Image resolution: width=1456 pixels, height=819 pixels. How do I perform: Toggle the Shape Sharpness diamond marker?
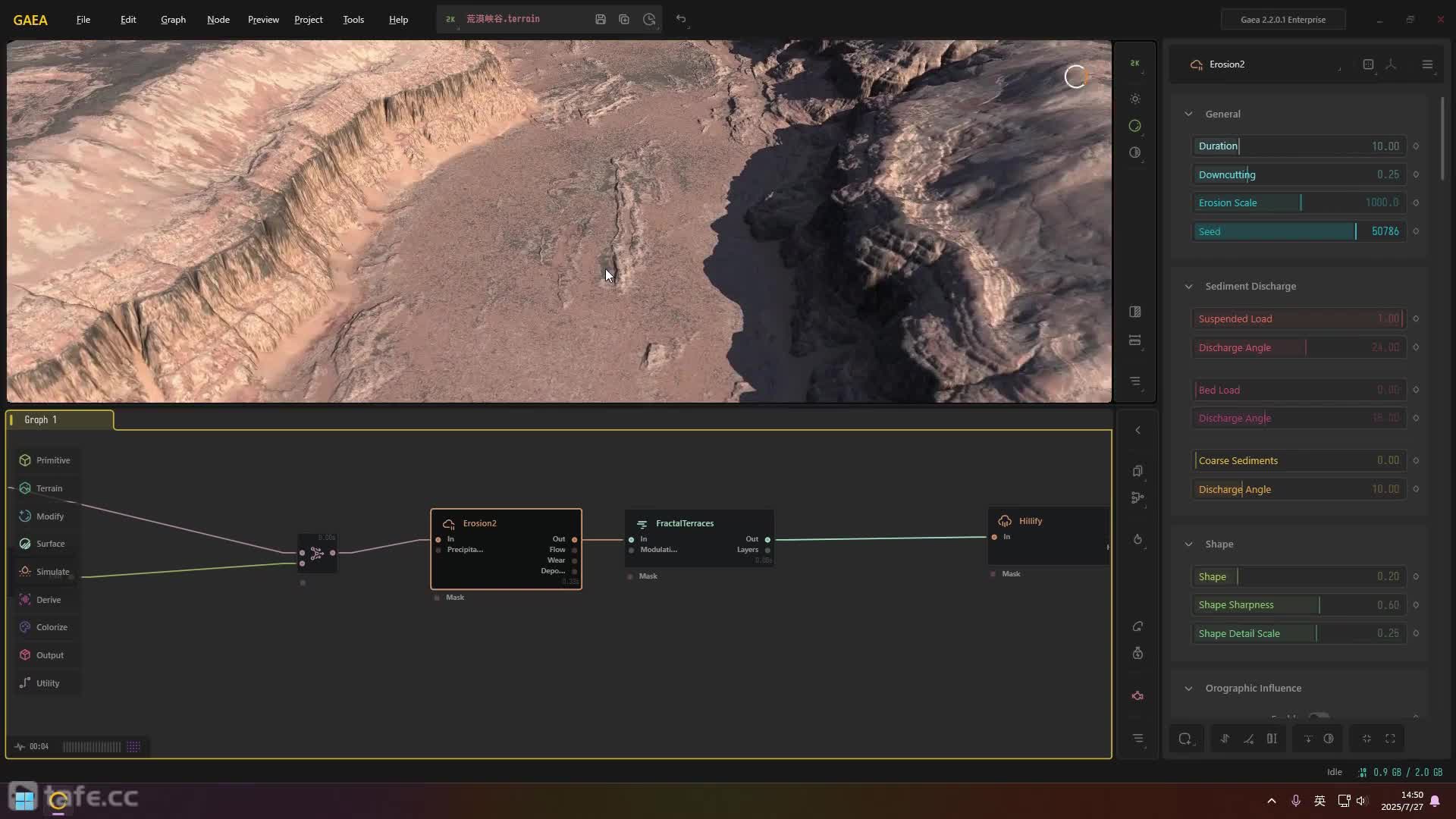point(1416,605)
